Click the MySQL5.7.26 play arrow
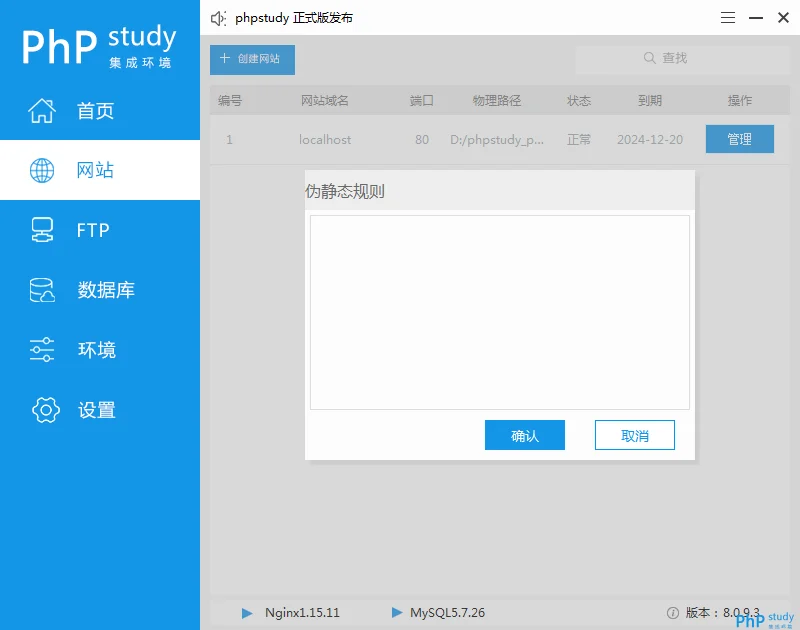 [x=396, y=612]
